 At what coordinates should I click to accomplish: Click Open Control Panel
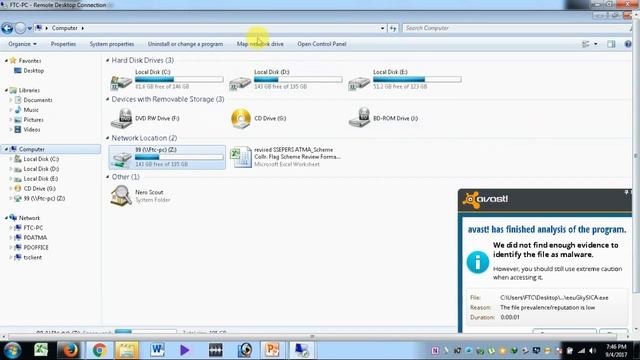pyautogui.click(x=322, y=44)
